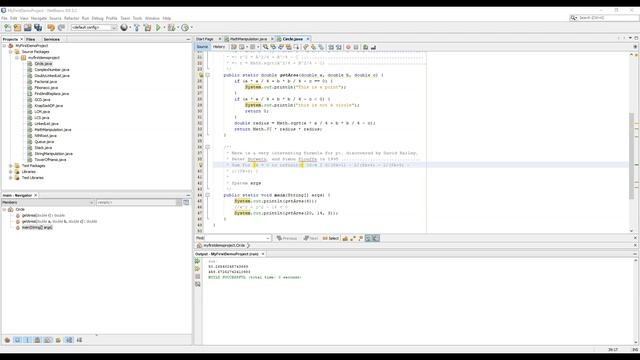Toggle Show Fields filter in Navigator bottom bar
Screen dimensions: 640x360
click(18, 340)
